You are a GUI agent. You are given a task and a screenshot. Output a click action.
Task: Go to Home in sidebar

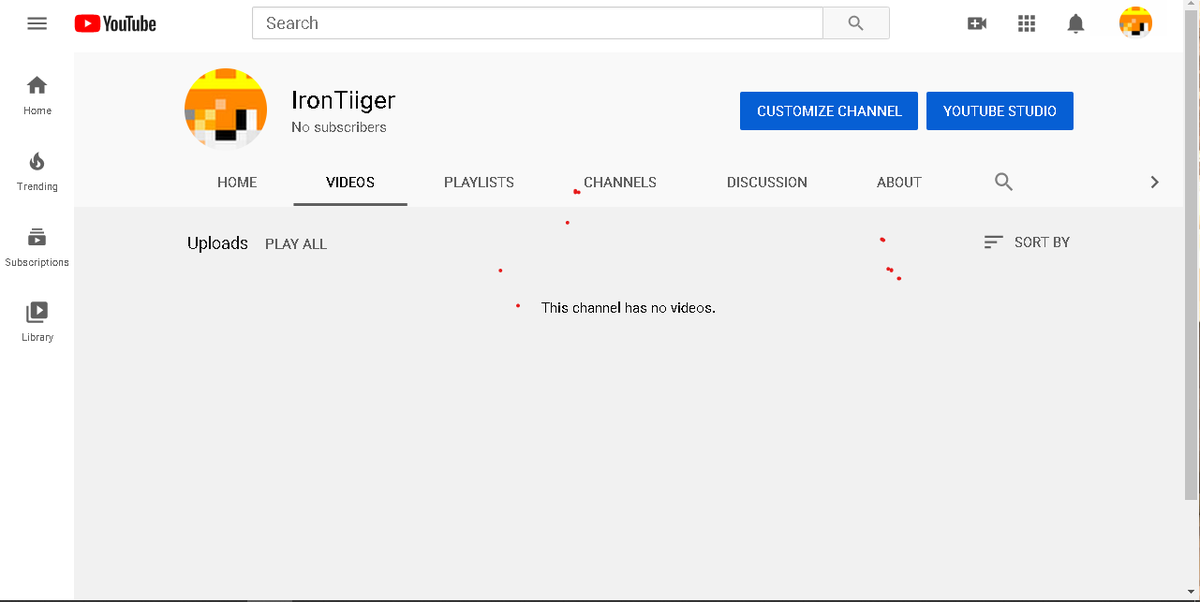point(37,95)
